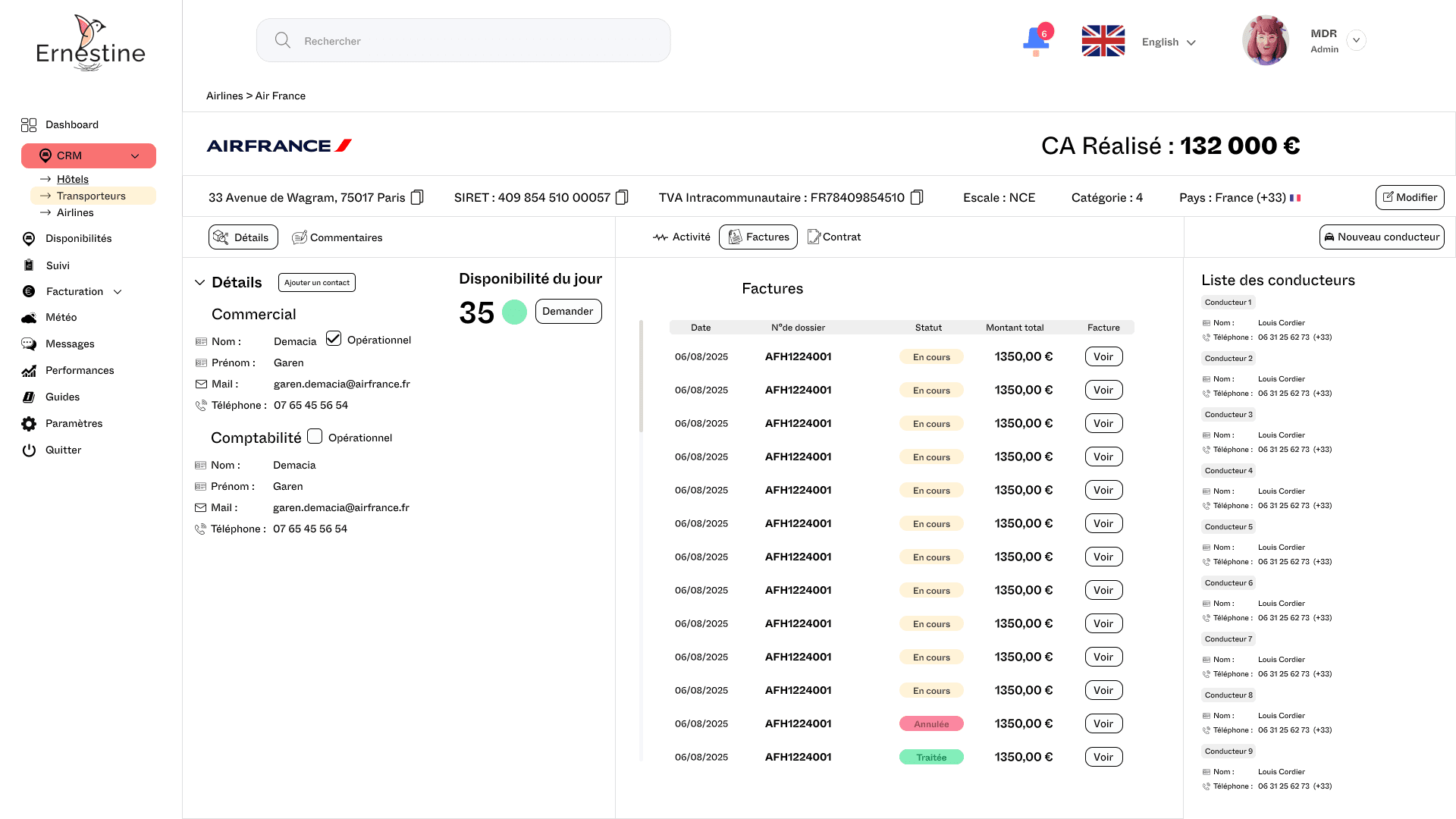Image resolution: width=1456 pixels, height=819 pixels.
Task: Click the green availability status circle
Action: pyautogui.click(x=514, y=312)
